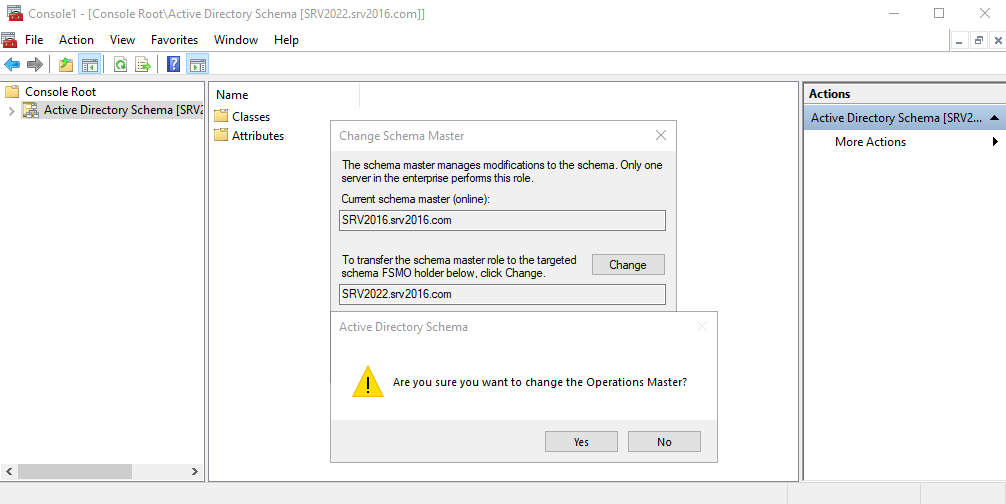Image resolution: width=1006 pixels, height=504 pixels.
Task: Click the target field SRV2022.srv2016.com
Action: coord(502,294)
